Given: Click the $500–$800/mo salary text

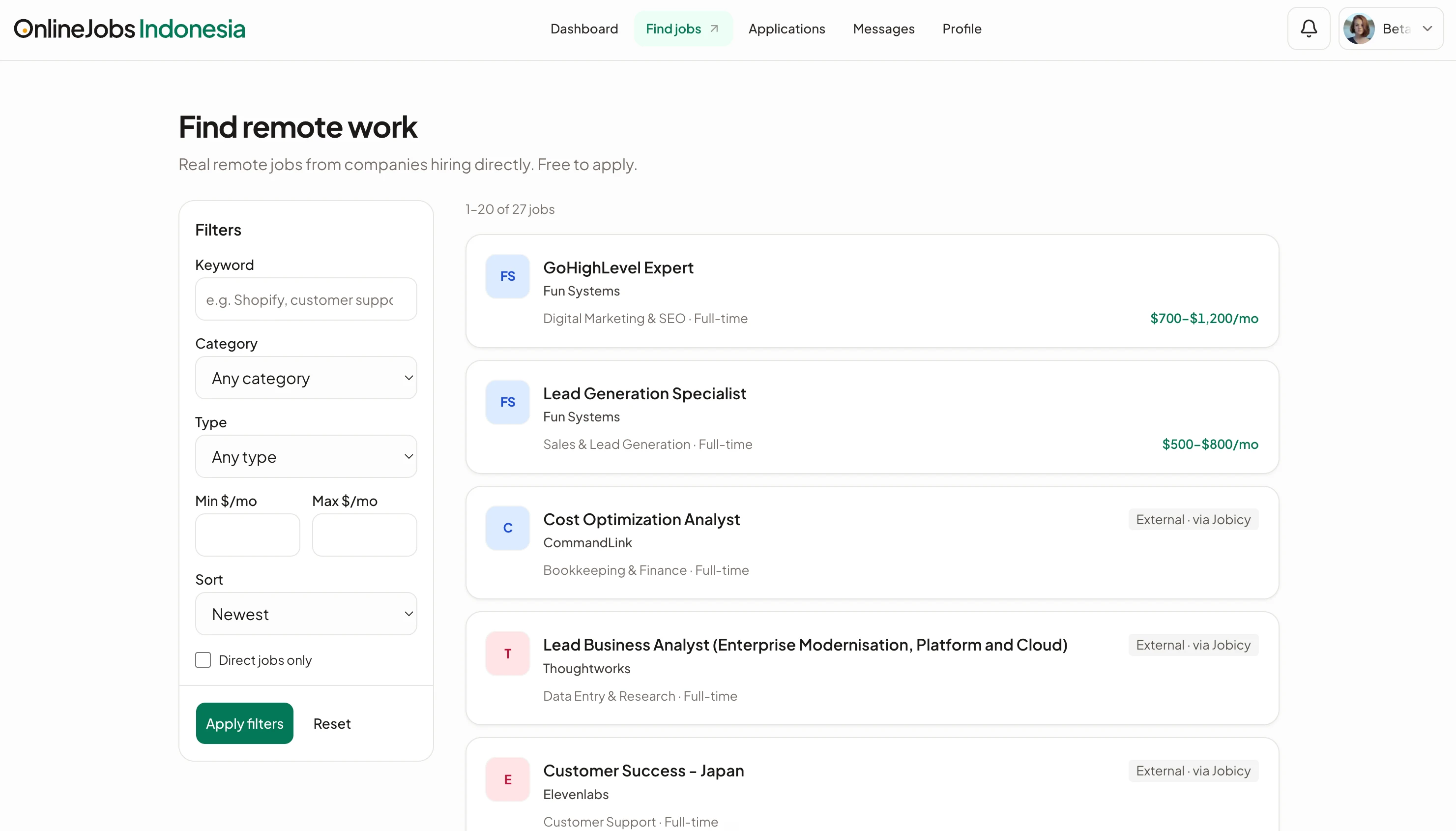Looking at the screenshot, I should (x=1210, y=444).
